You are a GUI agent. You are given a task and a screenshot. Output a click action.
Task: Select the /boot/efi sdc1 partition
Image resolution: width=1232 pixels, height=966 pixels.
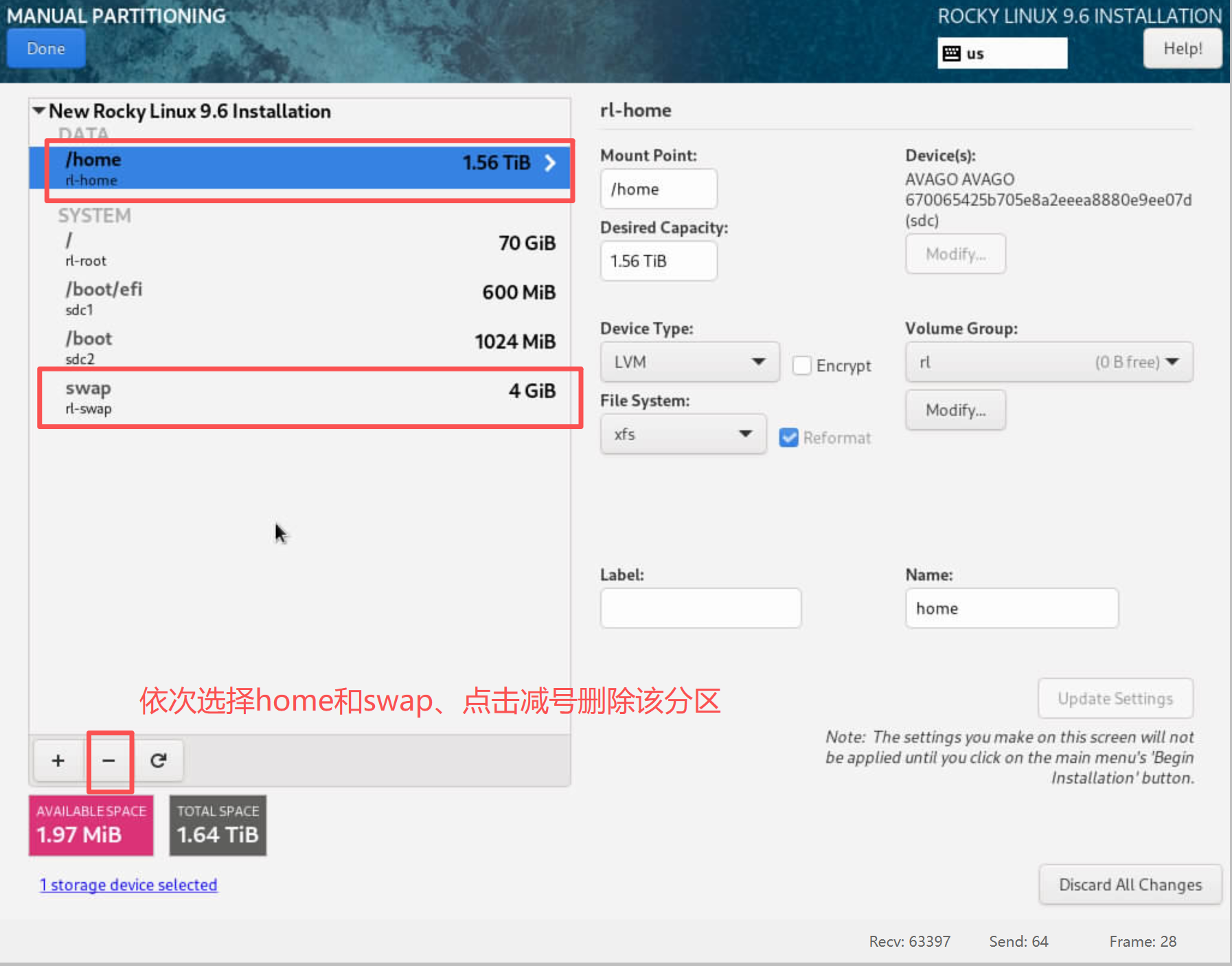(309, 299)
